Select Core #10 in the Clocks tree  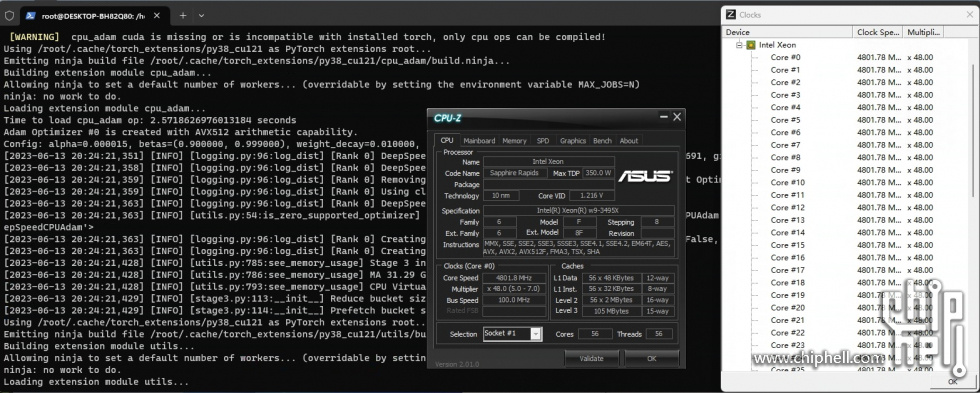pyautogui.click(x=788, y=182)
